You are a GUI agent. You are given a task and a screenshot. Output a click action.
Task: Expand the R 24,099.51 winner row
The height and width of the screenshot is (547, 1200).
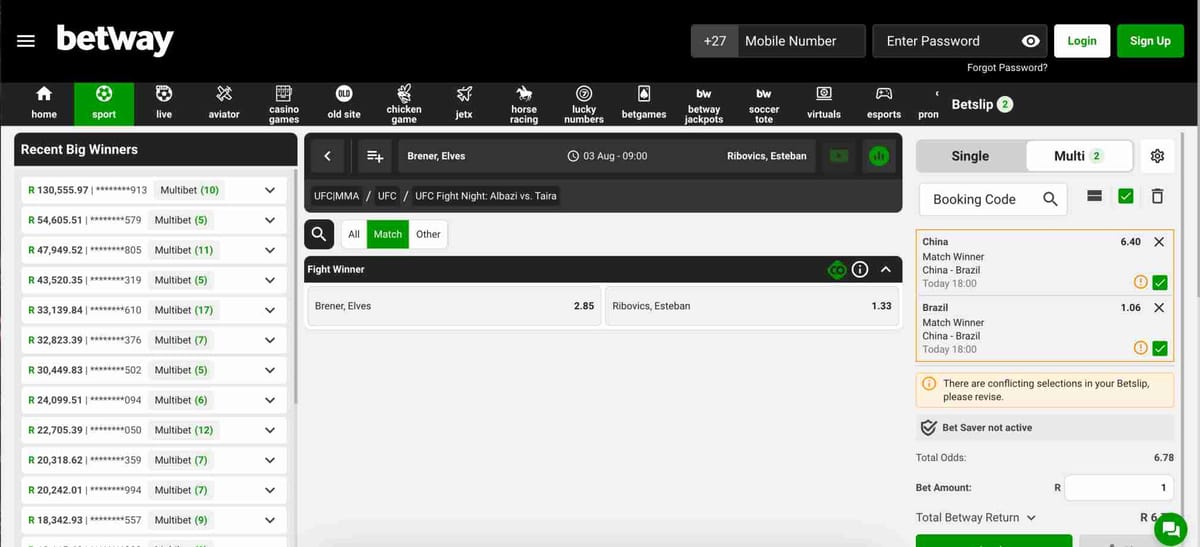[x=269, y=400]
